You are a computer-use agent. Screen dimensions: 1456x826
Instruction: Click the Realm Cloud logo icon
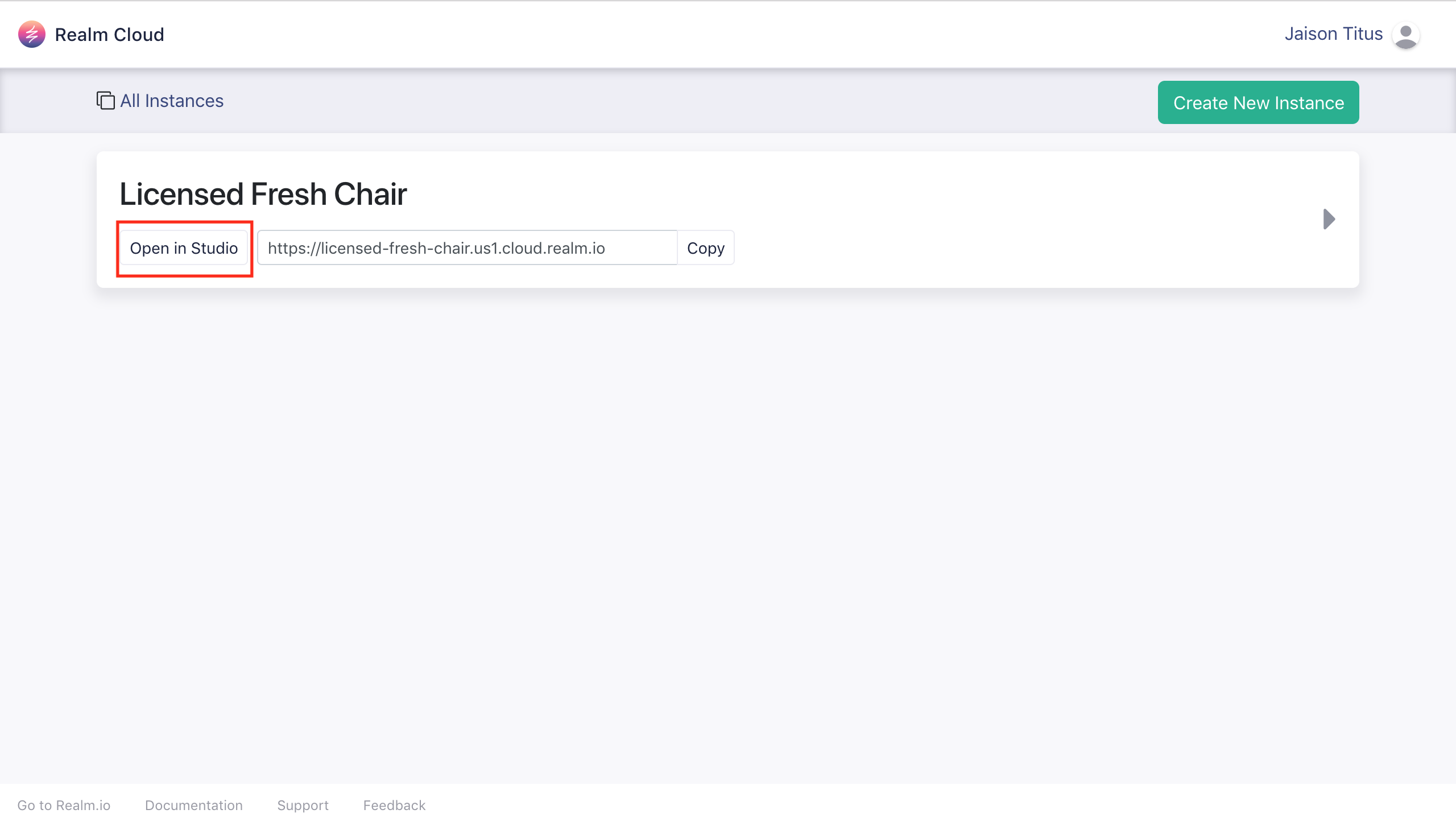[x=31, y=35]
